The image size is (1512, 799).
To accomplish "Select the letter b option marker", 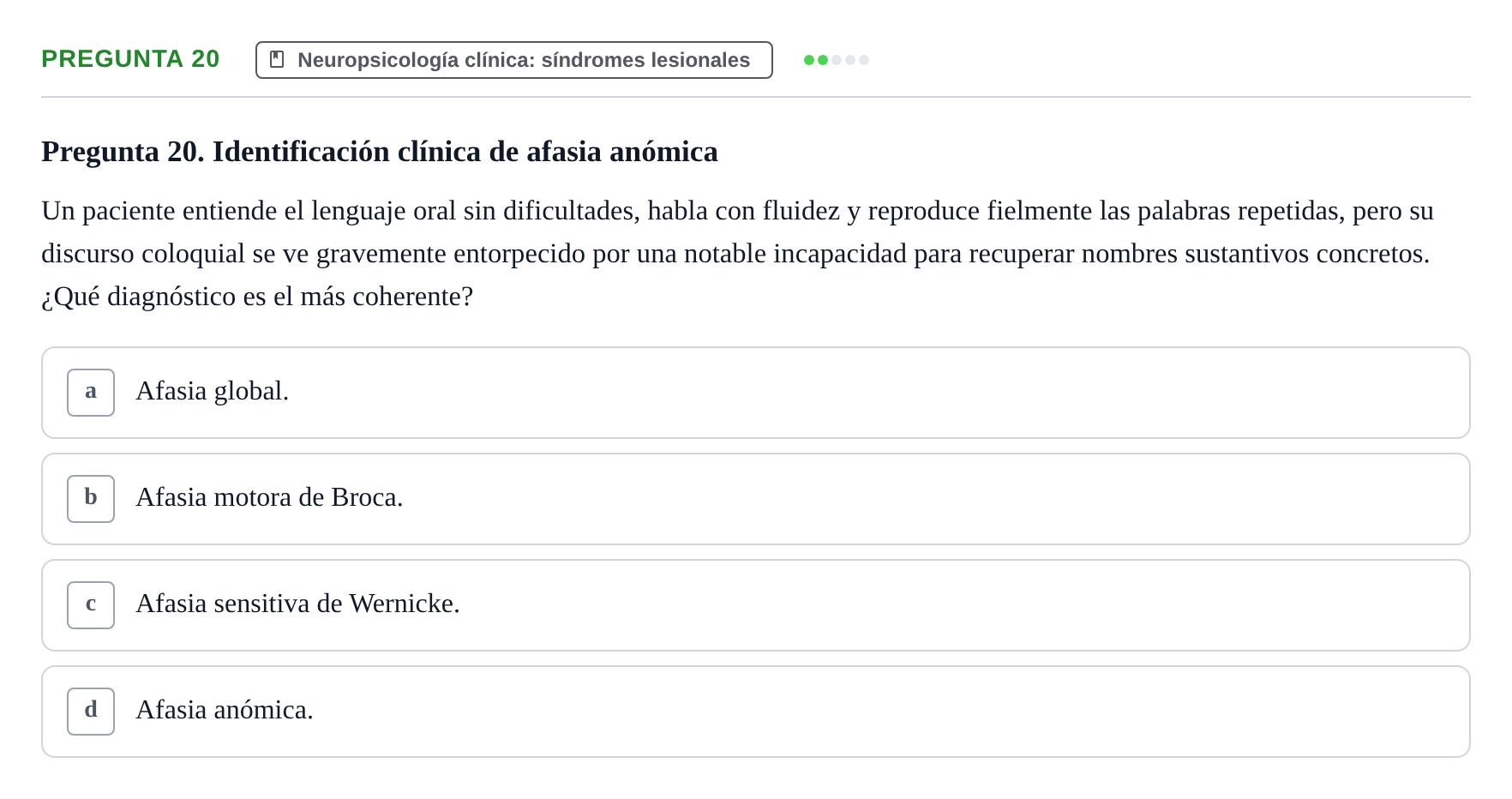I will tap(91, 499).
